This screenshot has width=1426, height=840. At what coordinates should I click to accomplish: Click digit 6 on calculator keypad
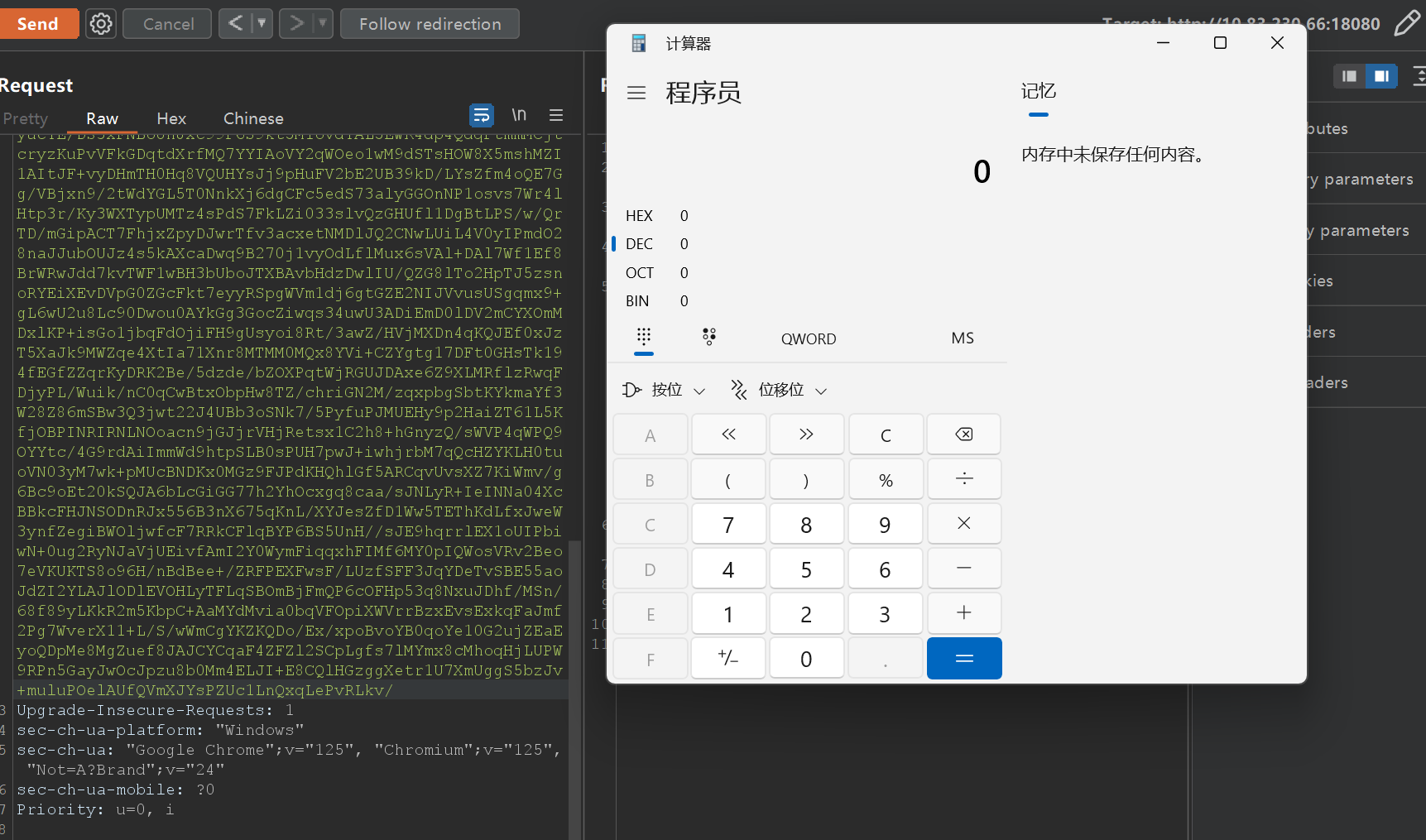pos(886,569)
